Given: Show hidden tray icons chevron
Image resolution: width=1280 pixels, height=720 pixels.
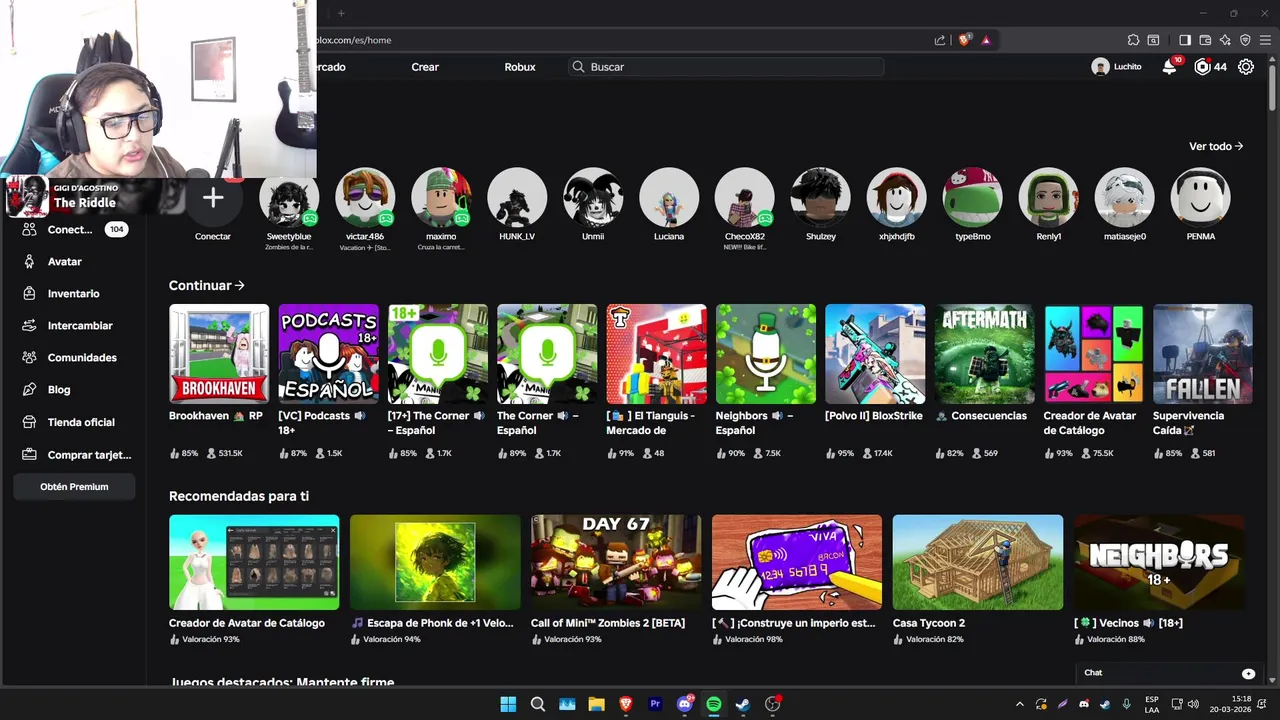Looking at the screenshot, I should click(x=1020, y=704).
